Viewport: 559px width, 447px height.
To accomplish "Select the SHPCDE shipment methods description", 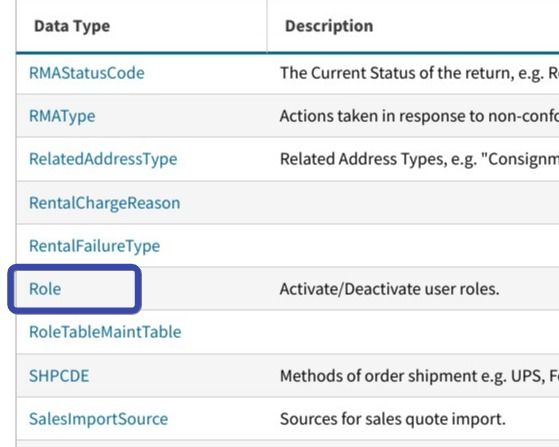I will click(x=419, y=376).
